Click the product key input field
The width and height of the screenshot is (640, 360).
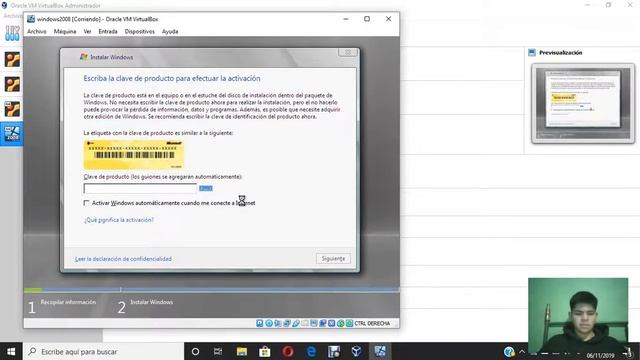pyautogui.click(x=140, y=188)
